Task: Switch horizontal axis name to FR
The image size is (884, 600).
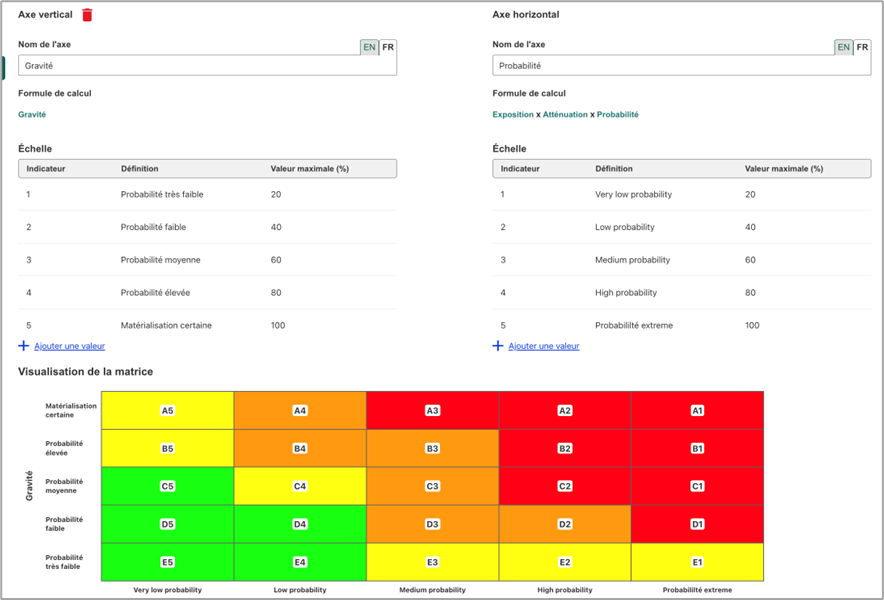Action: pyautogui.click(x=862, y=47)
